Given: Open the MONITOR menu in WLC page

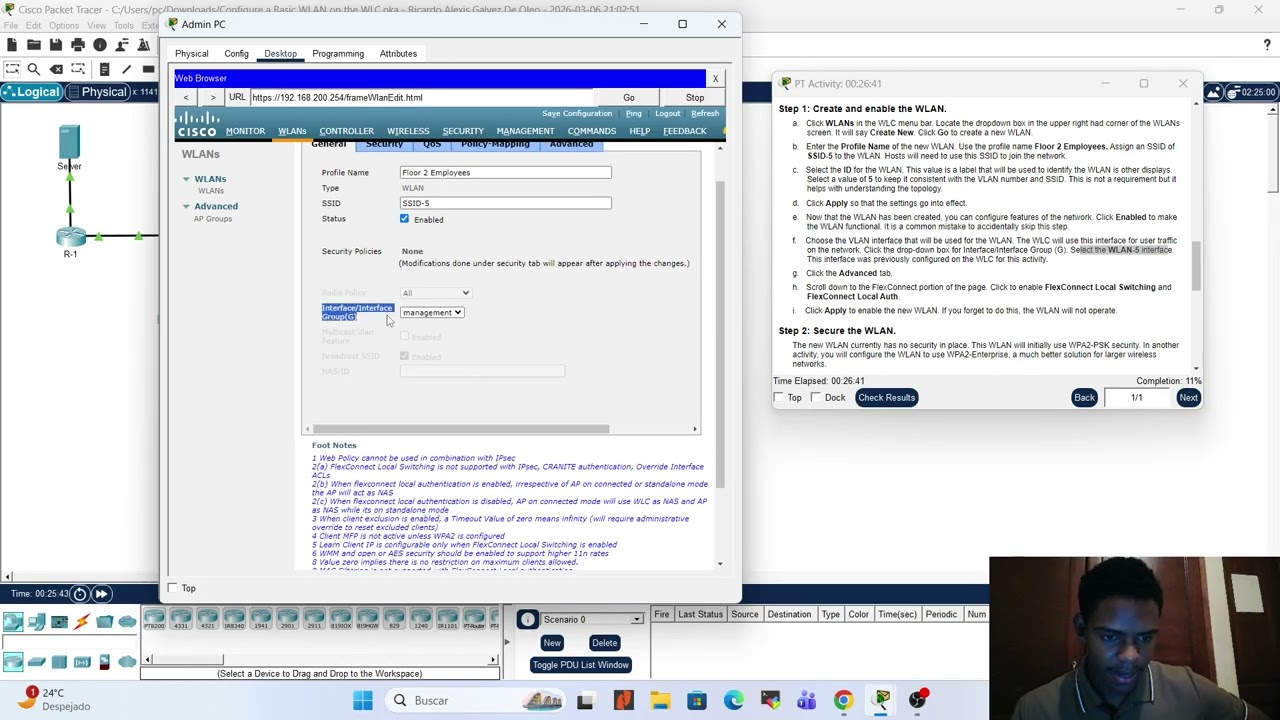Looking at the screenshot, I should (245, 131).
